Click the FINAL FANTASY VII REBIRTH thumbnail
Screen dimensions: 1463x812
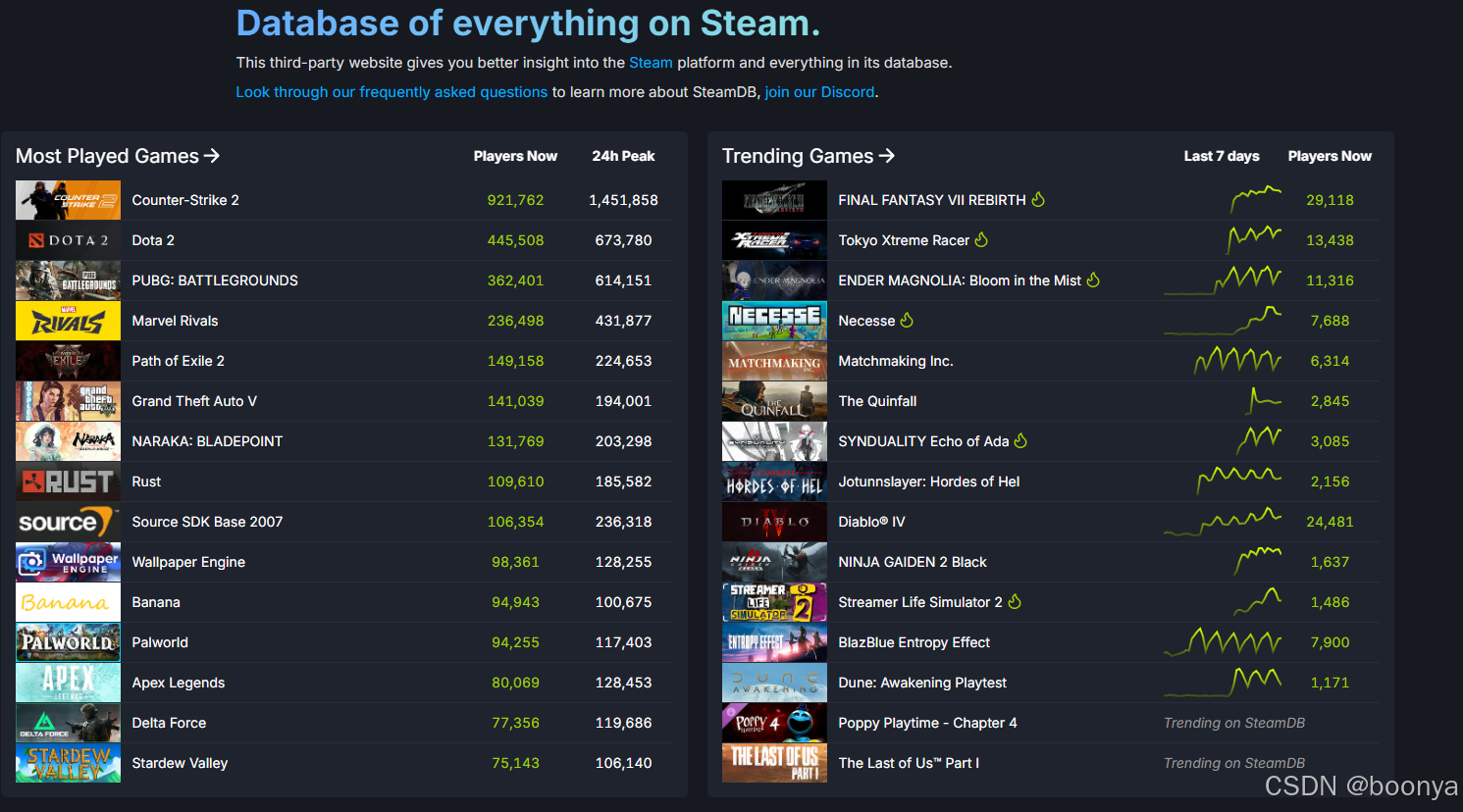coord(774,200)
